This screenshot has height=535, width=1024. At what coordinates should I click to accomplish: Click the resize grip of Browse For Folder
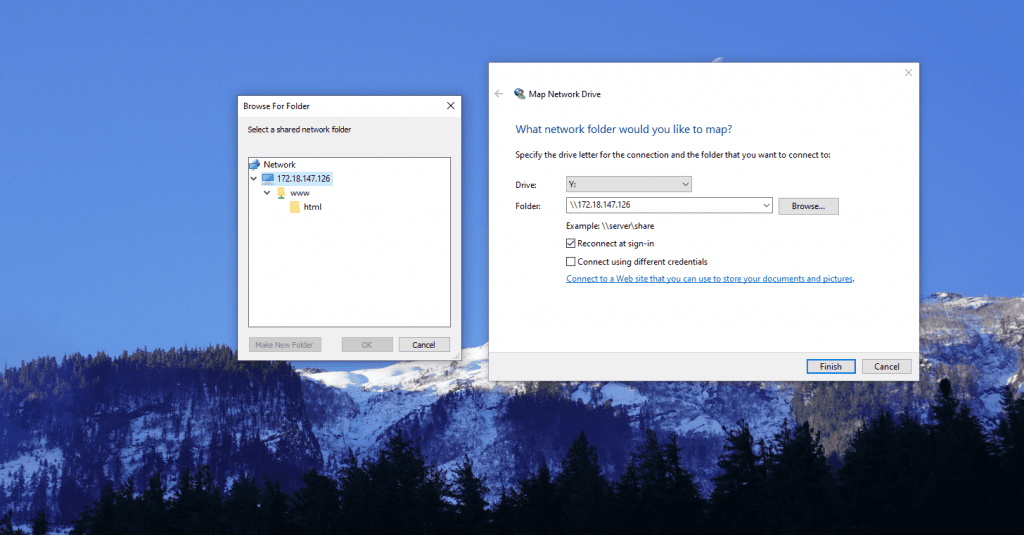point(456,356)
